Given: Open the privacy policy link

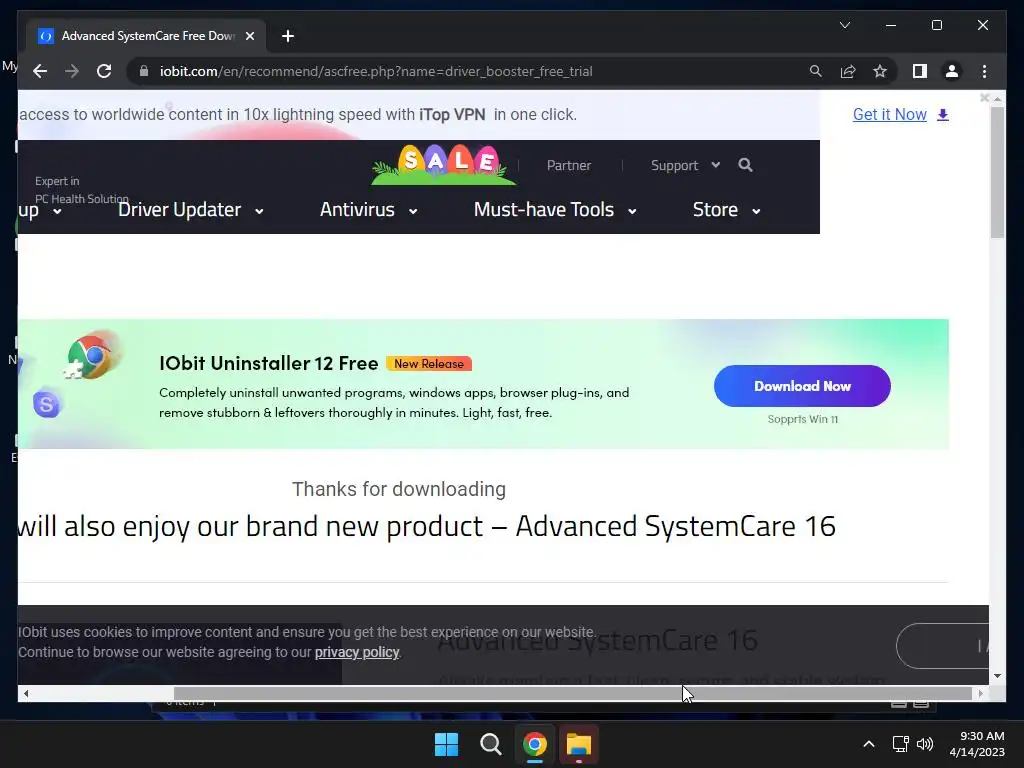Looking at the screenshot, I should pyautogui.click(x=357, y=652).
